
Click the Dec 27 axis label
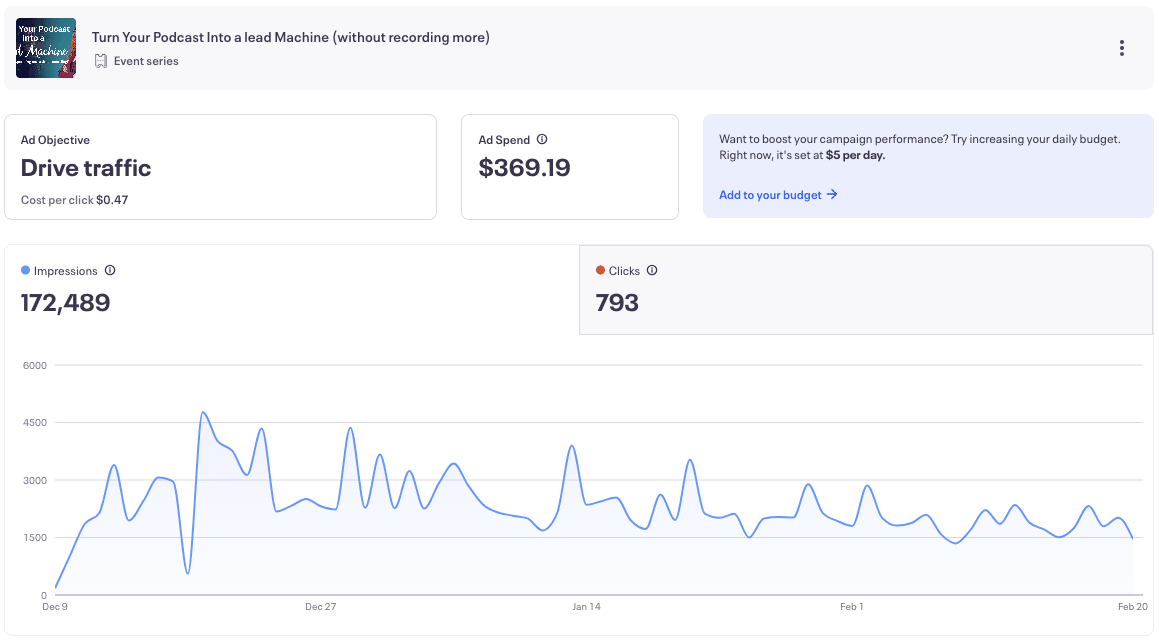point(320,606)
